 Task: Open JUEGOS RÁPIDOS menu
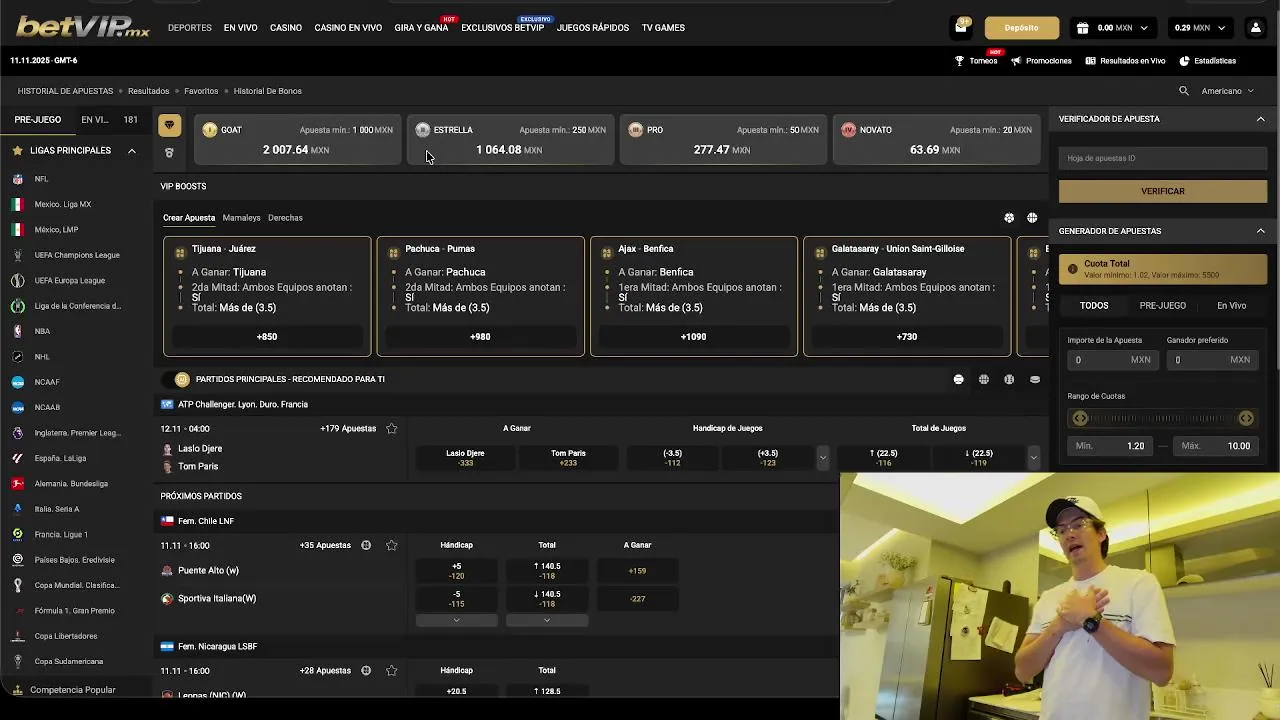[x=593, y=28]
